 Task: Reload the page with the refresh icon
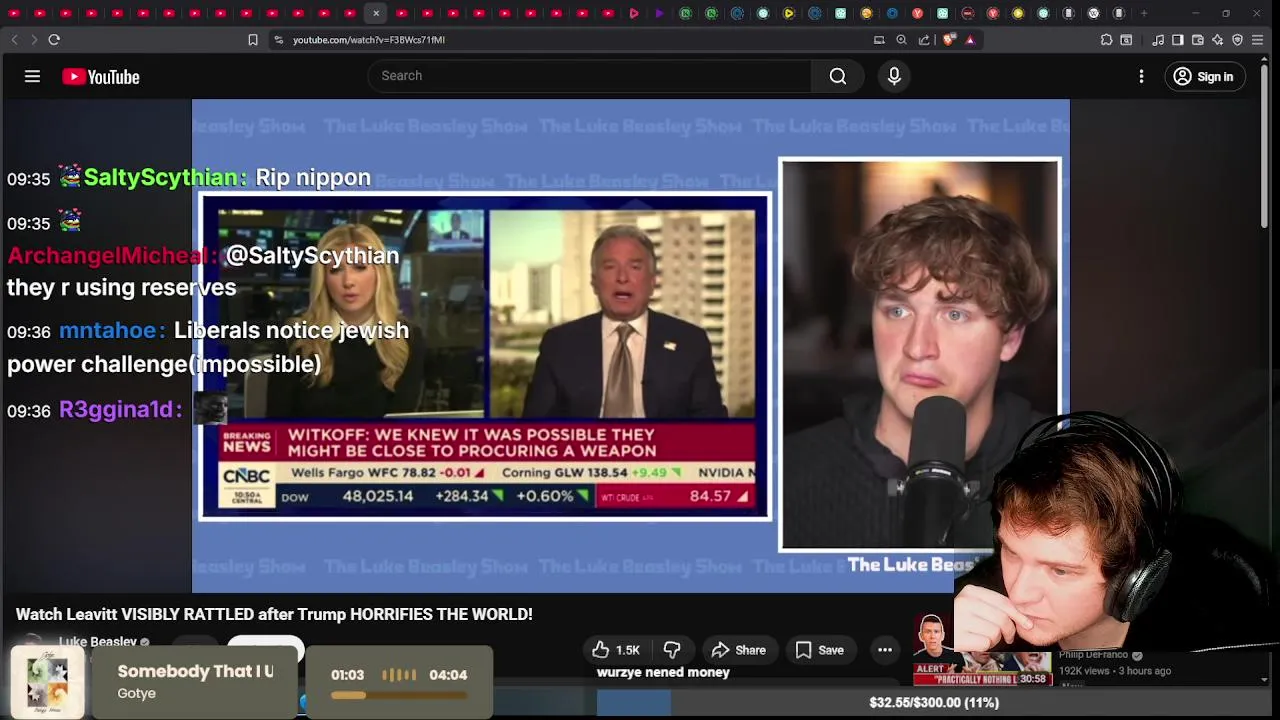tap(54, 40)
